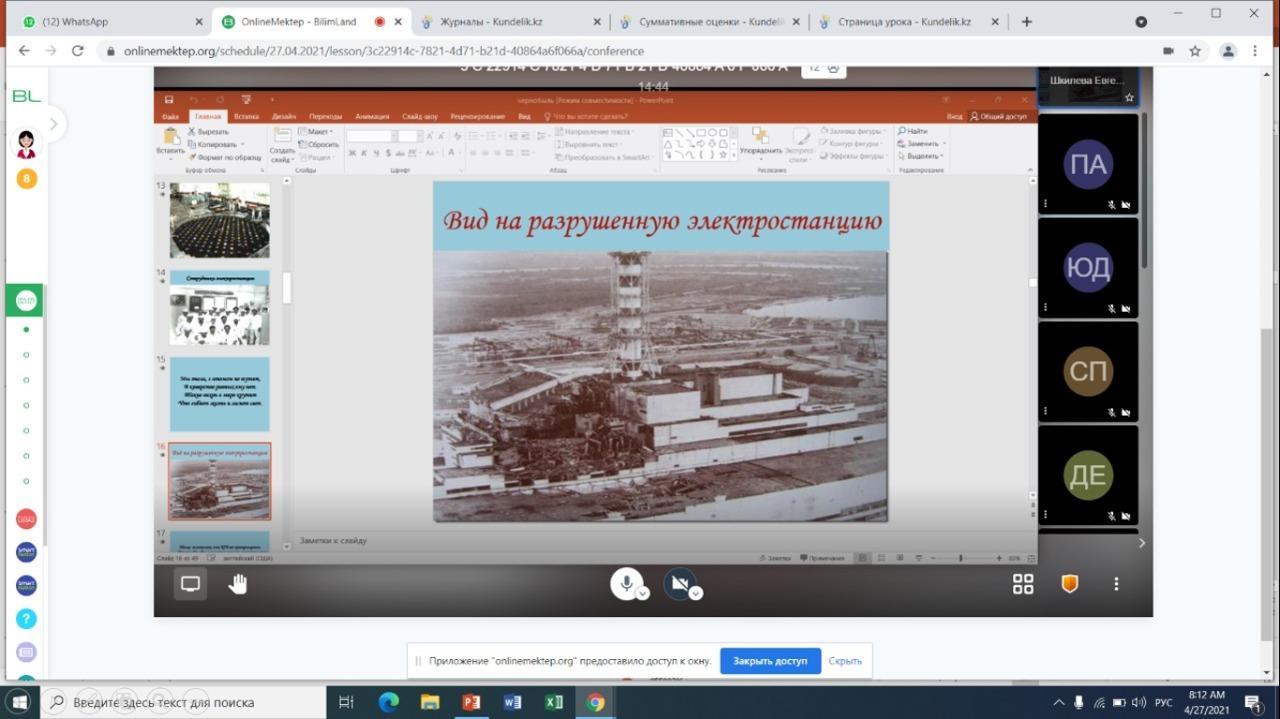Raise hand in the conference

click(237, 584)
